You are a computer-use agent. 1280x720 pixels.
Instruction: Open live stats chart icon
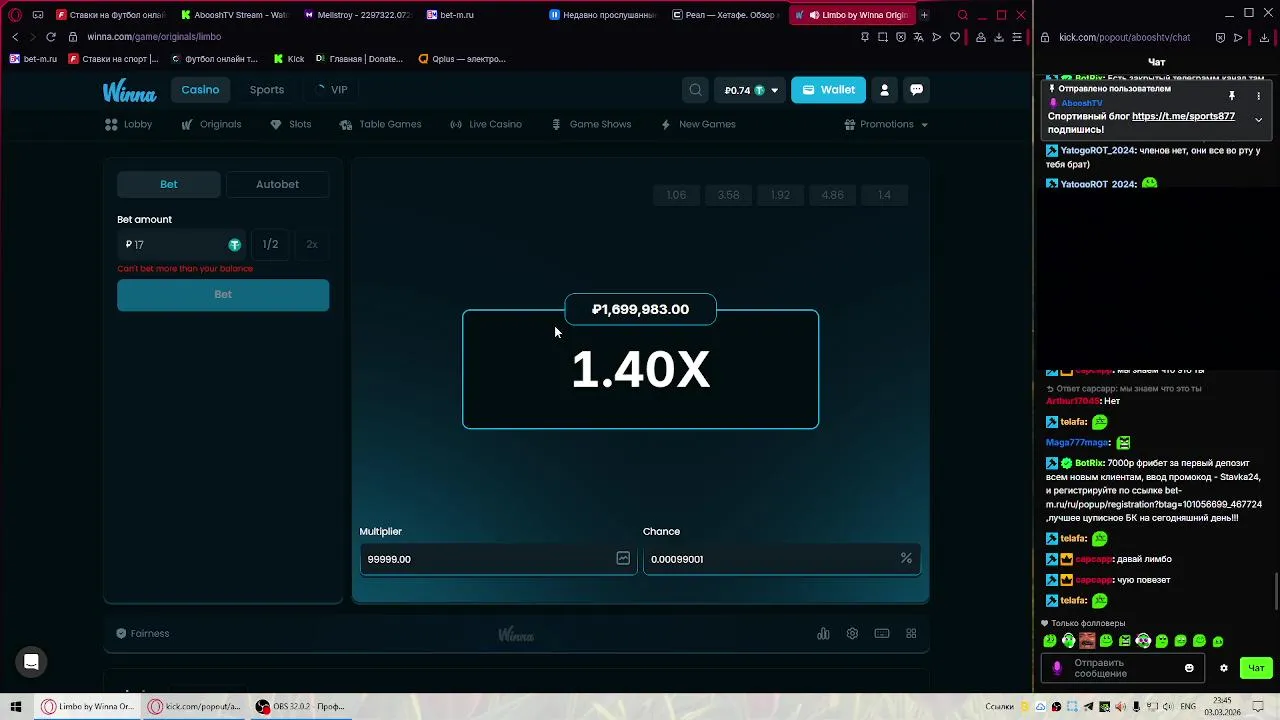click(823, 633)
